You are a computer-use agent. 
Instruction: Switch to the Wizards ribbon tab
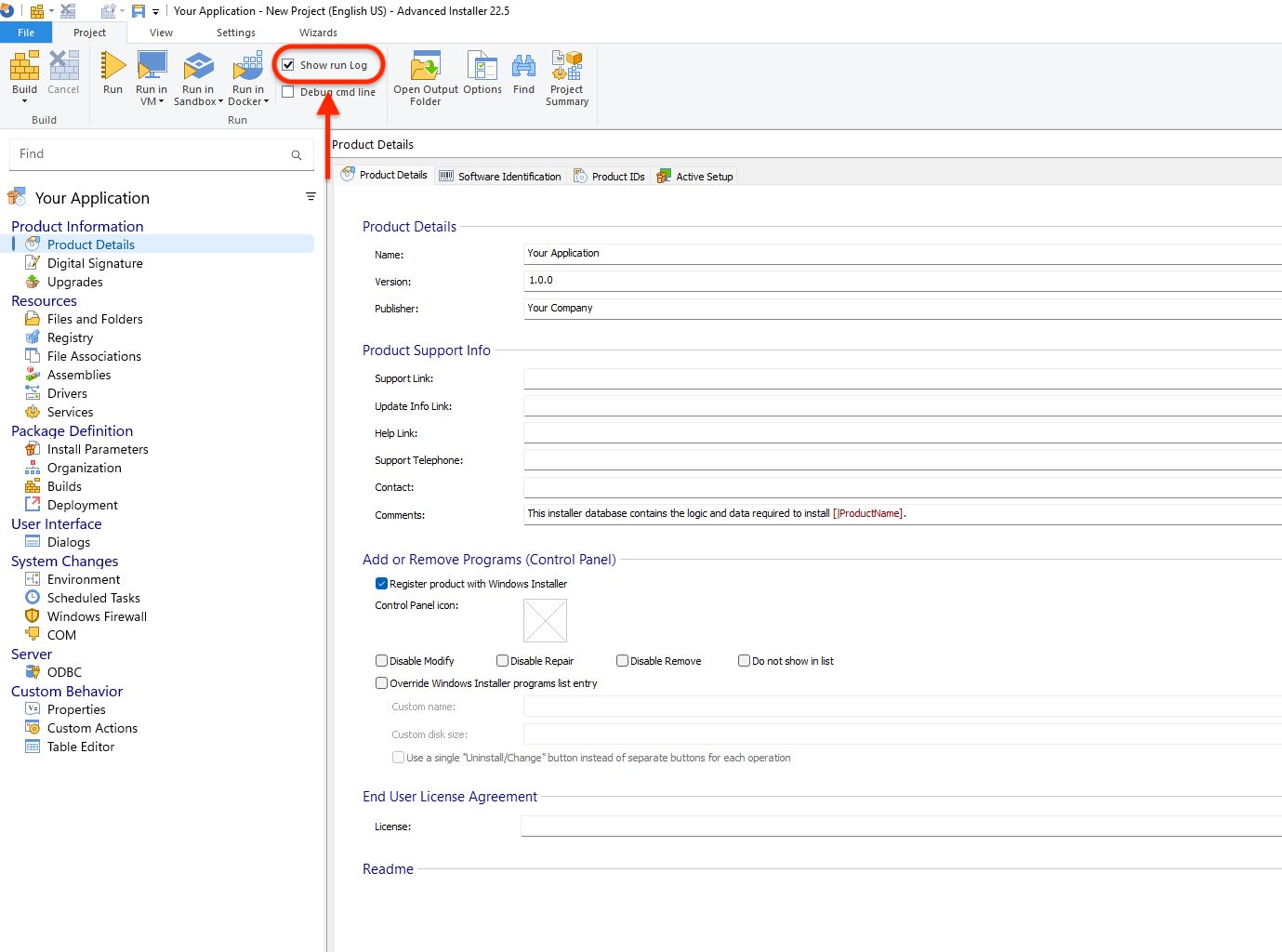point(318,33)
